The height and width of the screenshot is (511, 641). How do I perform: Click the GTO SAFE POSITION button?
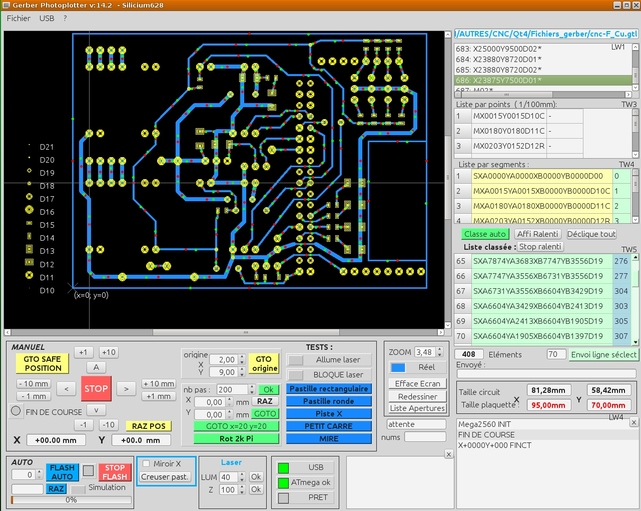[41, 362]
